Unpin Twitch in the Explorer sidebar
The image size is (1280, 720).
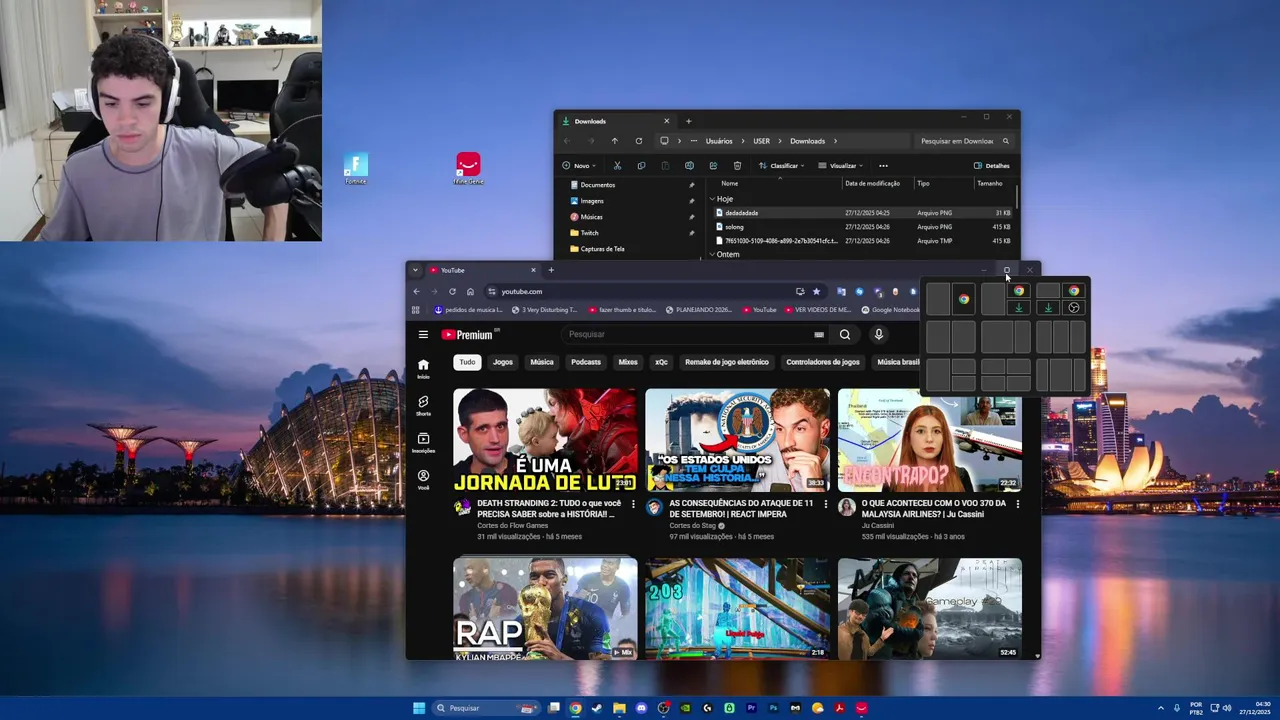point(691,233)
